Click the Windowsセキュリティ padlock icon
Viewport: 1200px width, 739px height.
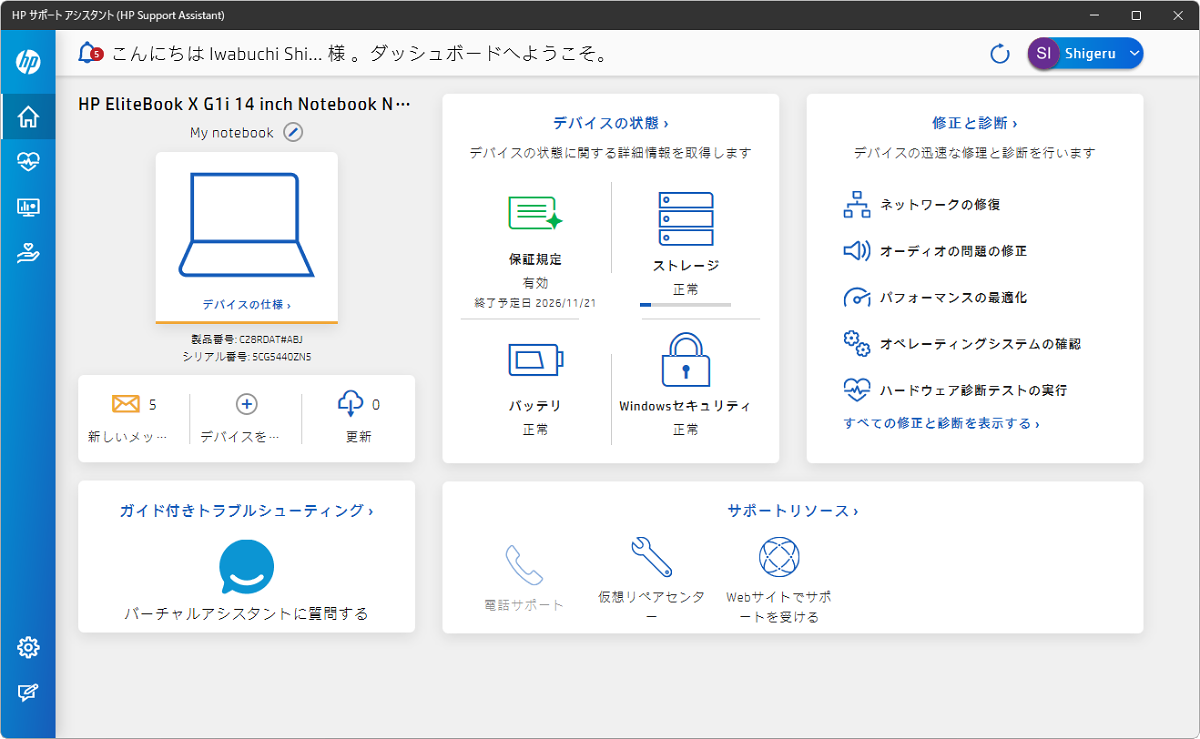coord(685,360)
